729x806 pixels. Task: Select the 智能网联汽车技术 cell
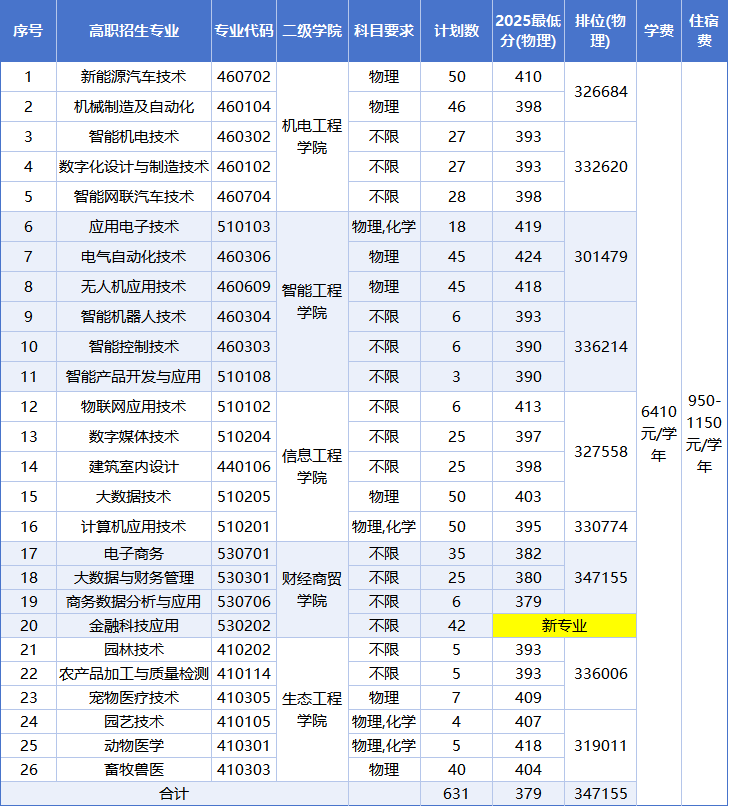[134, 196]
